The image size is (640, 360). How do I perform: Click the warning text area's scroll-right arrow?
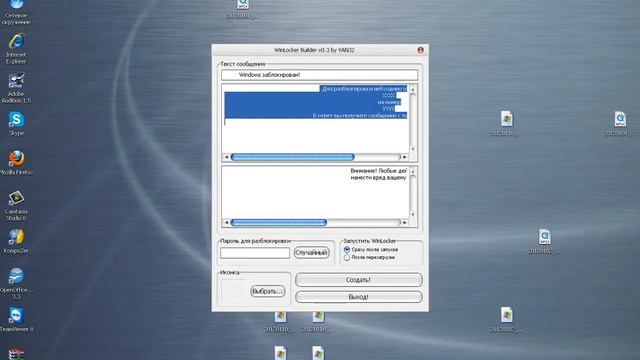click(404, 222)
